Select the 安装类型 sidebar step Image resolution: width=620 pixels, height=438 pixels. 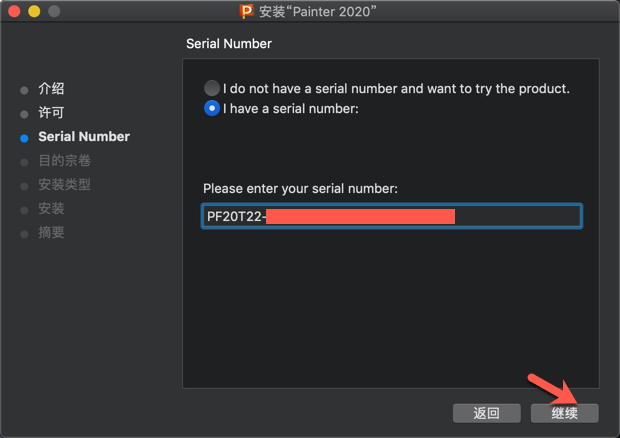pos(64,185)
